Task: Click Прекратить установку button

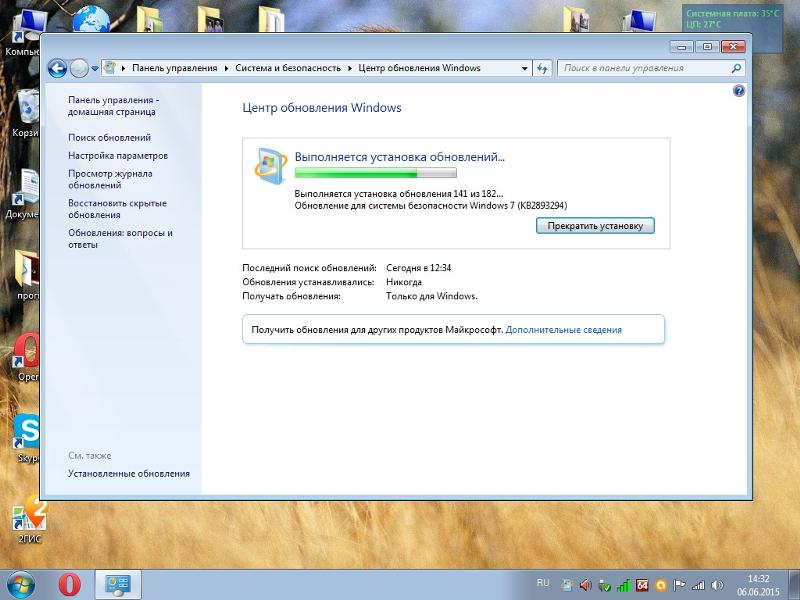Action: [x=595, y=226]
